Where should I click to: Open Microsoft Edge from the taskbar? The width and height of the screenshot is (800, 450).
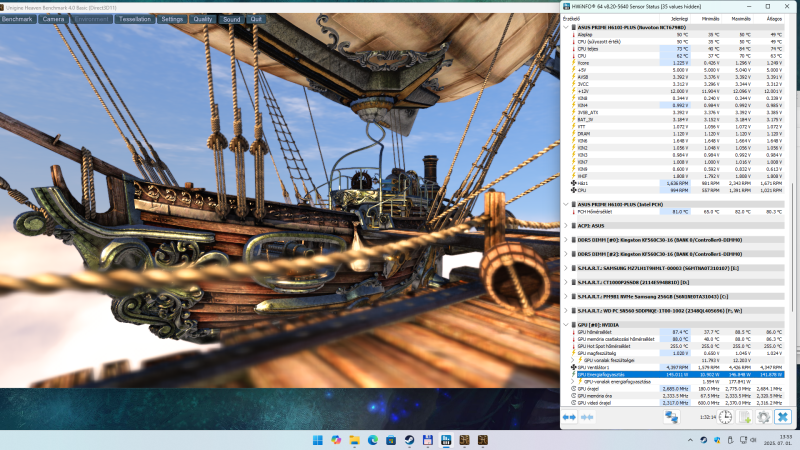pos(372,440)
